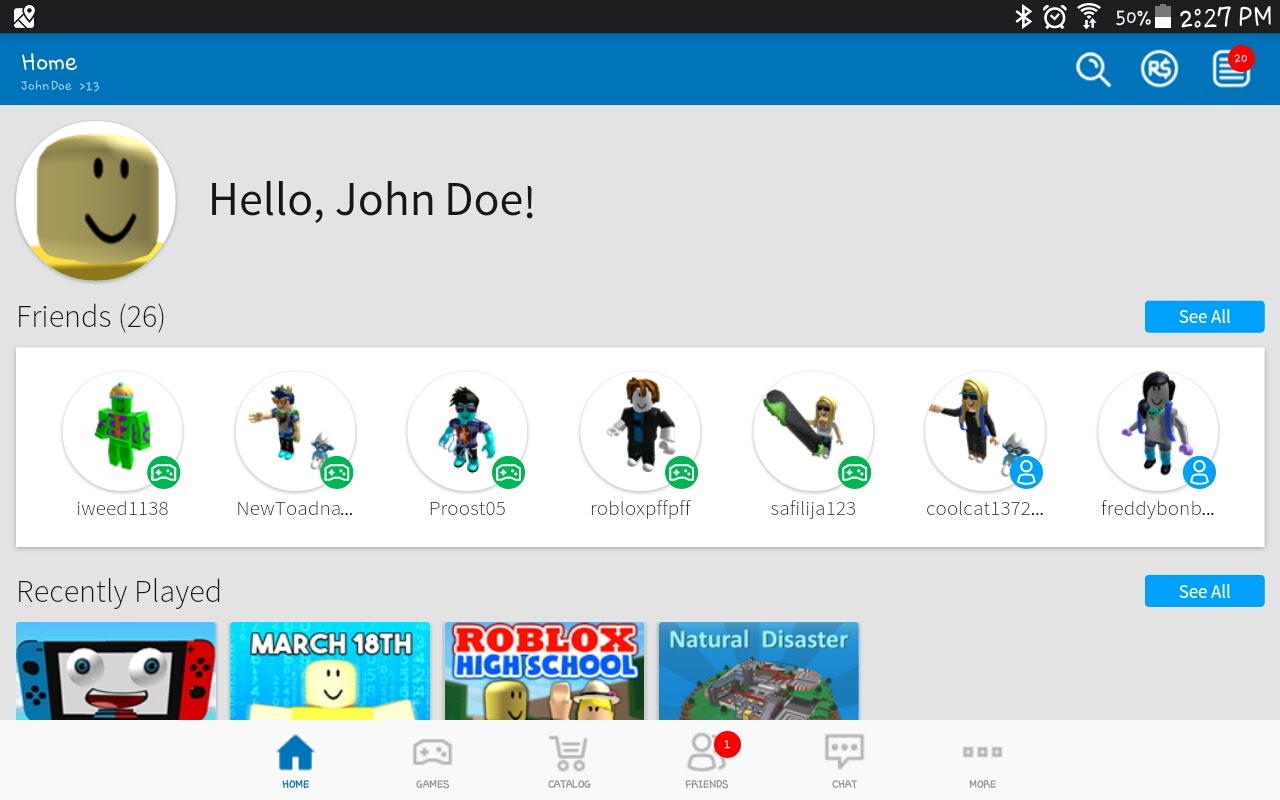Open the notifications feed icon with badge 20
The width and height of the screenshot is (1280, 800).
click(x=1232, y=68)
